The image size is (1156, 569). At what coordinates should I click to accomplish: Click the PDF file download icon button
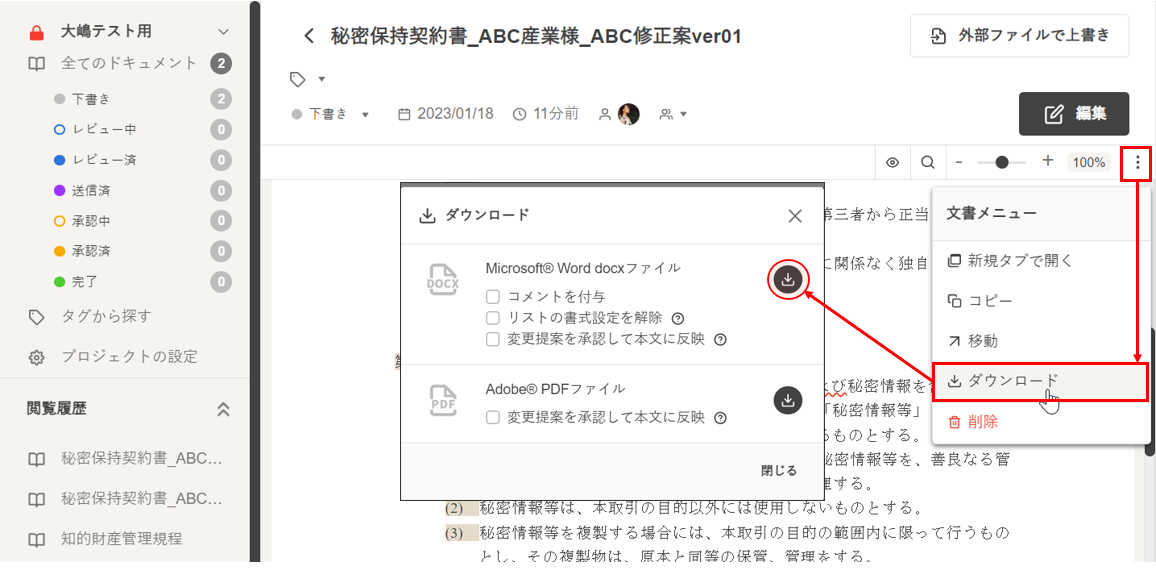(788, 400)
